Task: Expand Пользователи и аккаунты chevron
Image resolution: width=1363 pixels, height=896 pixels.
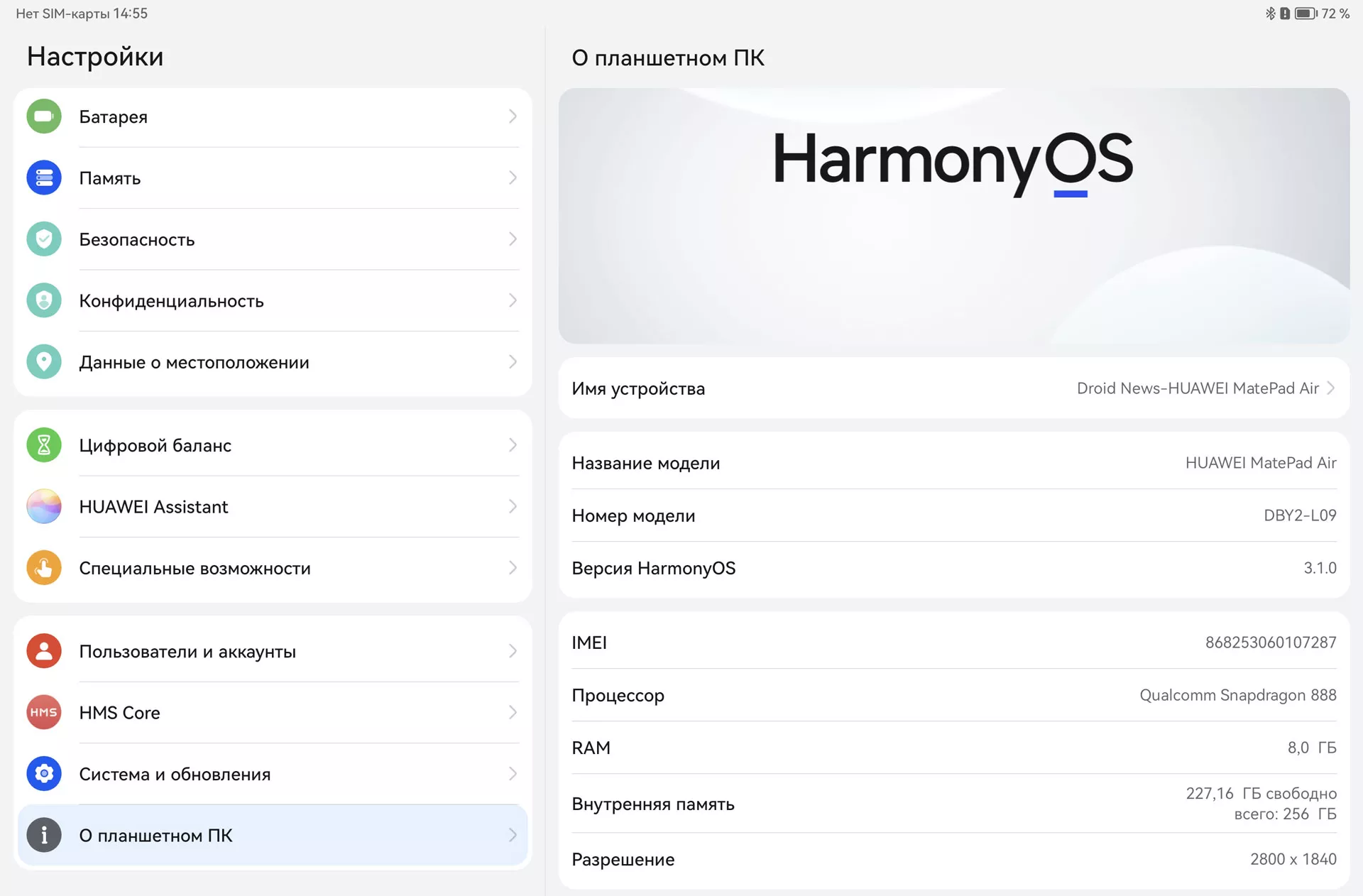Action: [513, 651]
